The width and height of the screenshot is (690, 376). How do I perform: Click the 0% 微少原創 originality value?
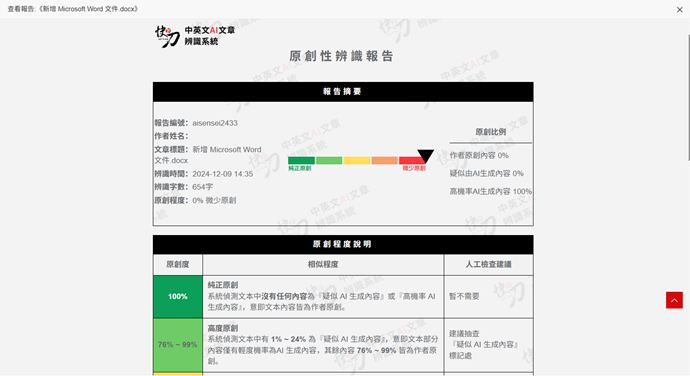pos(214,200)
